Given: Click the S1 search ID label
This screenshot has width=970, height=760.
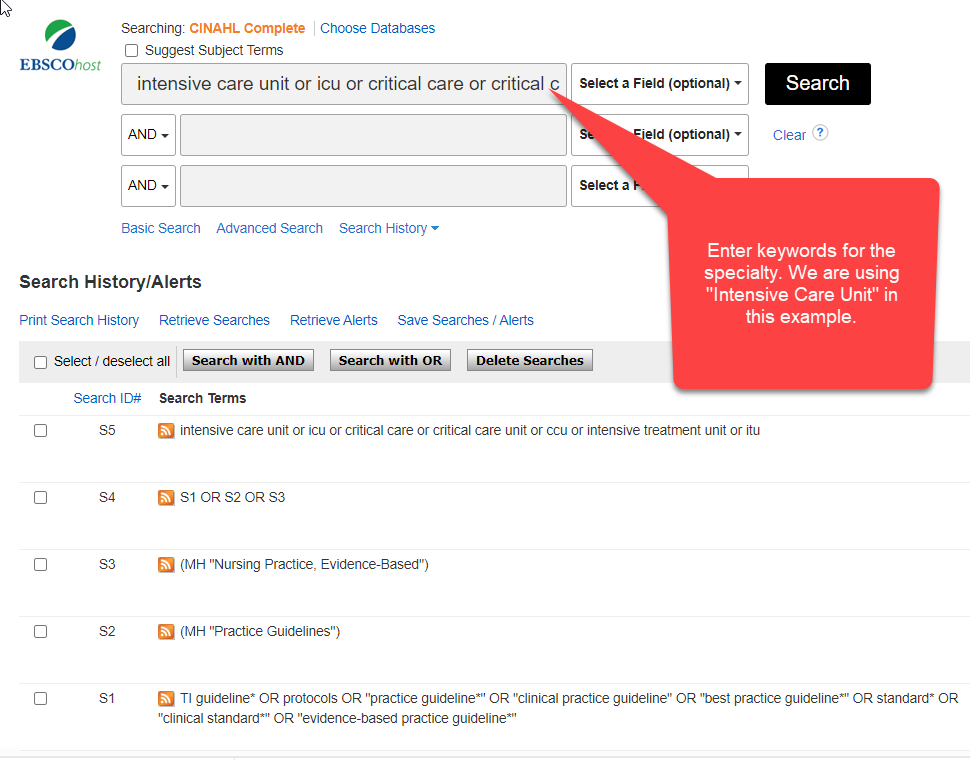Looking at the screenshot, I should click(x=107, y=698).
